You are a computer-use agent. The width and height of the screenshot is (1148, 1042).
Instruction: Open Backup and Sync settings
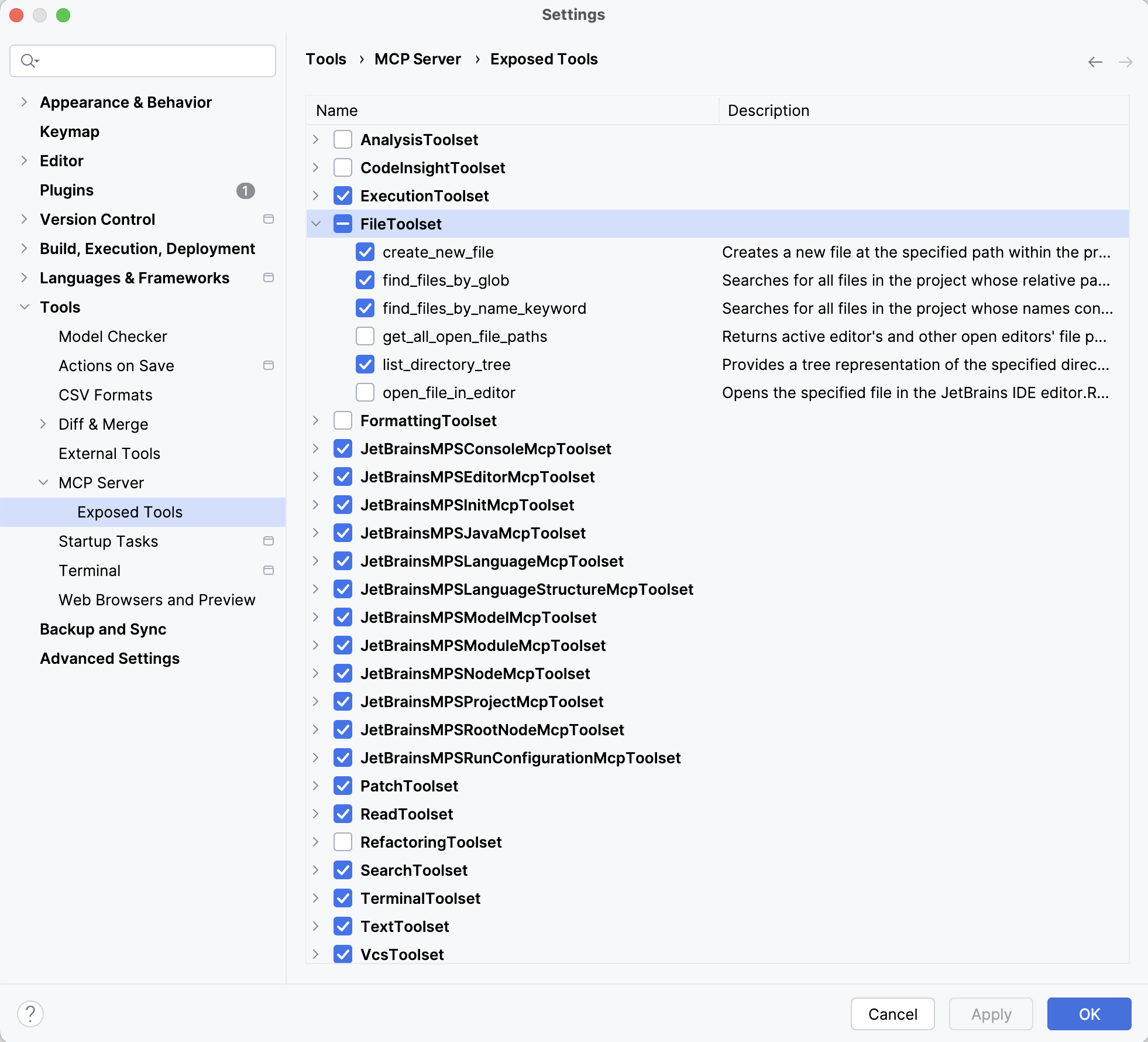click(103, 629)
